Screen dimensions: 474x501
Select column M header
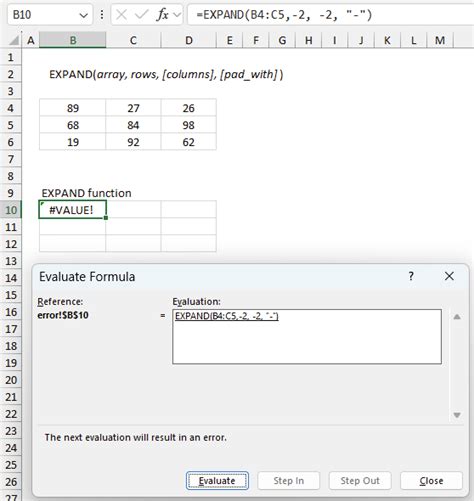click(x=440, y=40)
